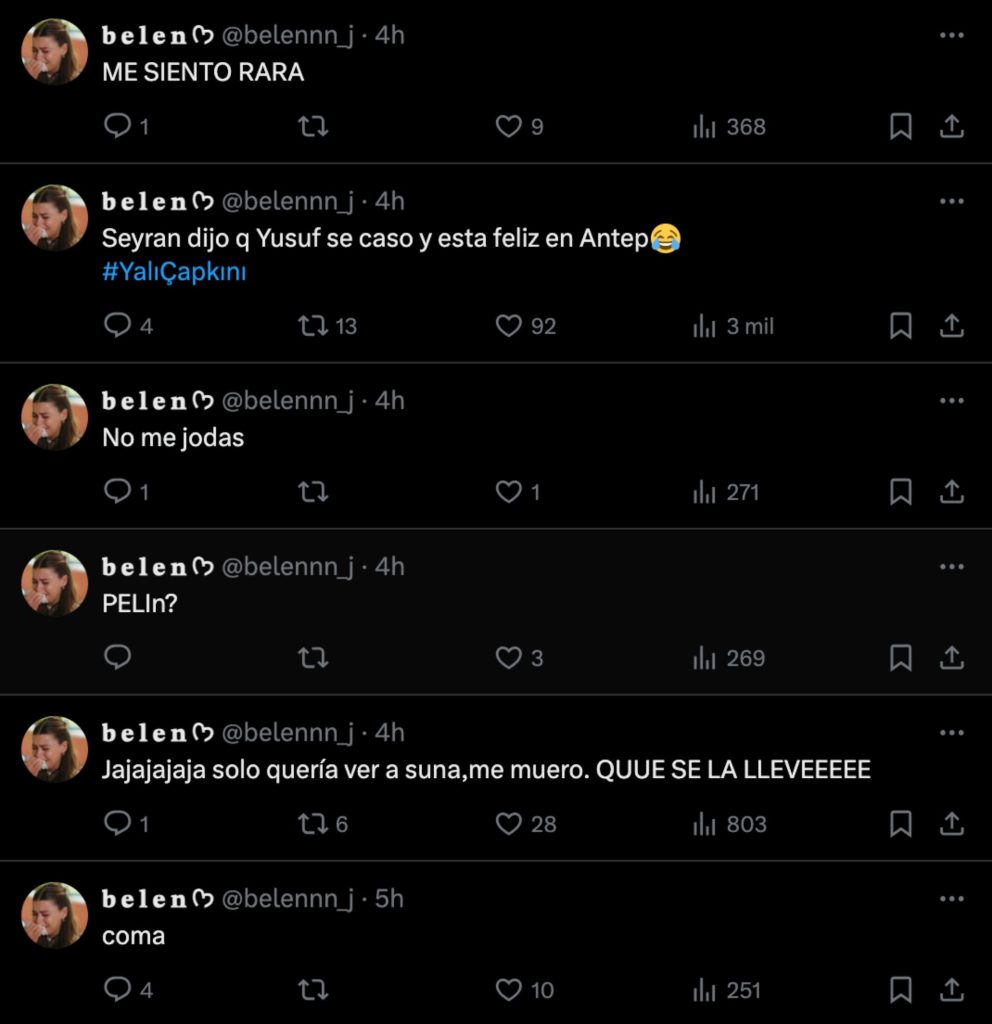Open @belennn_j profile from first tweet handle
The image size is (992, 1024).
pyautogui.click(x=287, y=35)
